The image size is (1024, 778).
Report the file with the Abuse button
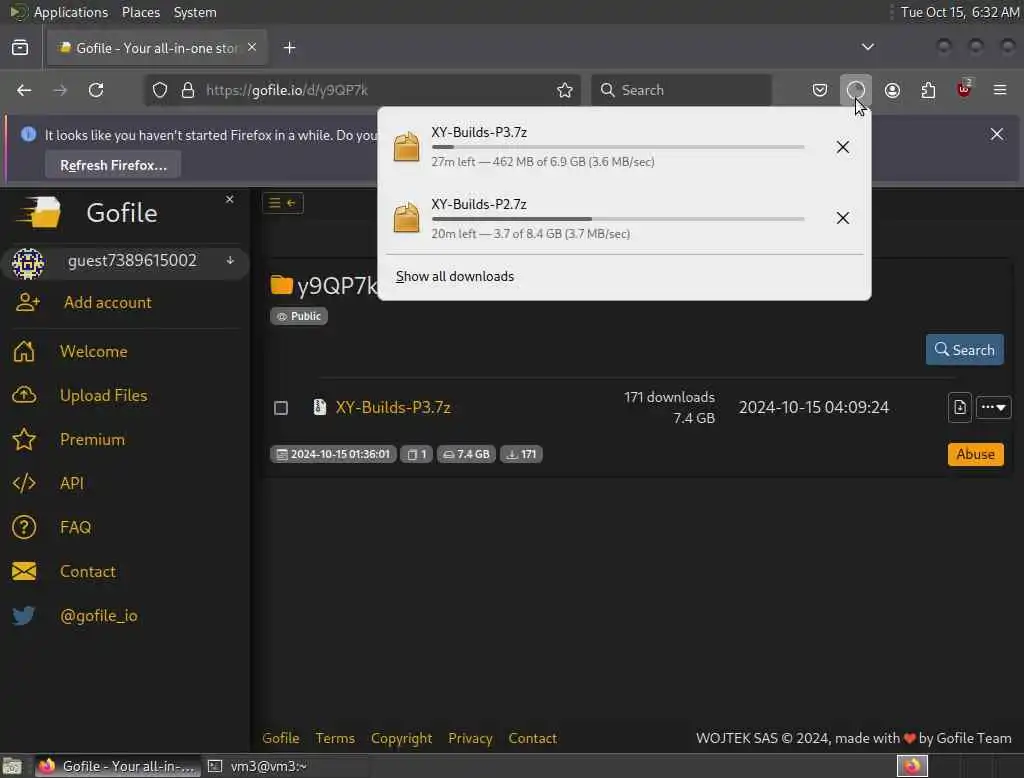pos(975,454)
